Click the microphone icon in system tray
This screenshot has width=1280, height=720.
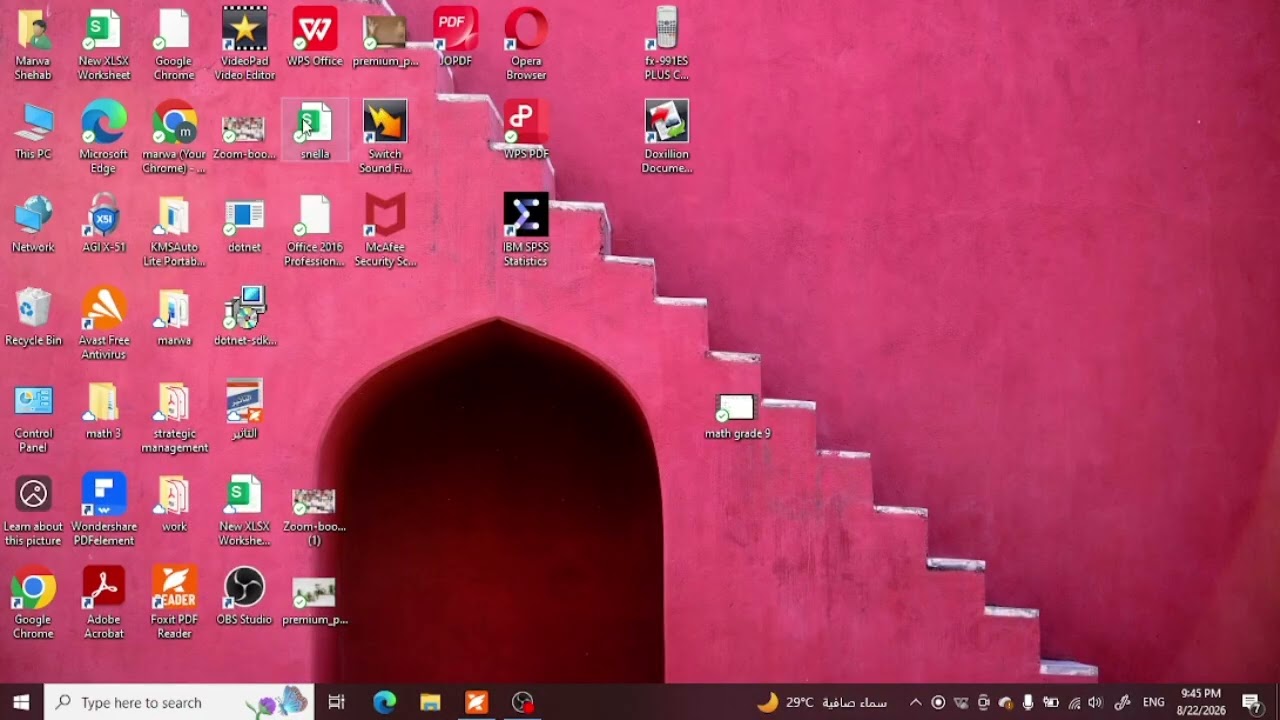pos(1028,702)
